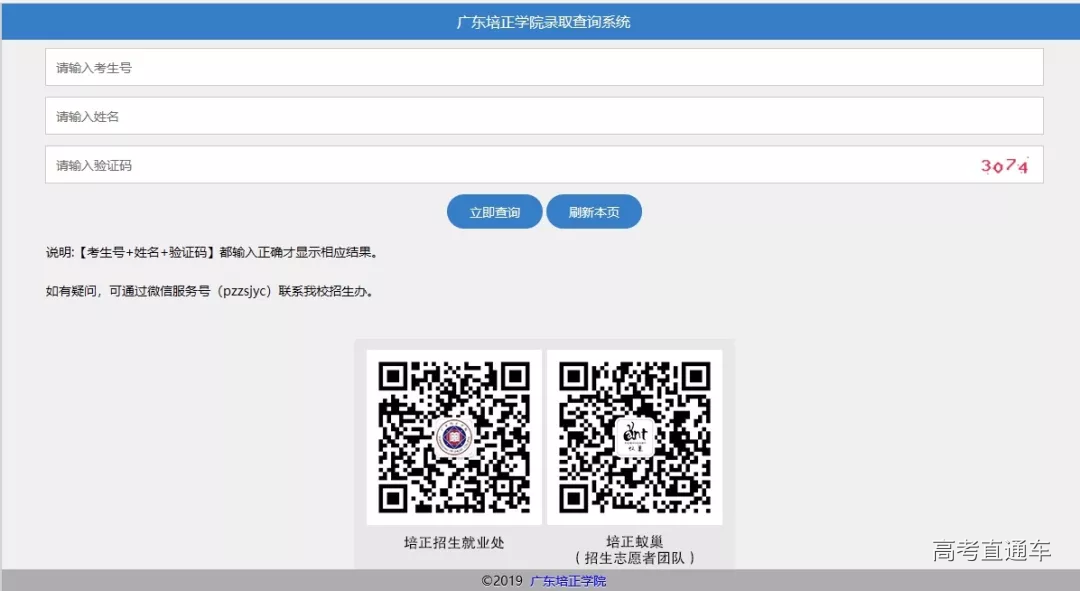
Task: Click the 培正蚁巢 caption label
Action: pos(634,541)
